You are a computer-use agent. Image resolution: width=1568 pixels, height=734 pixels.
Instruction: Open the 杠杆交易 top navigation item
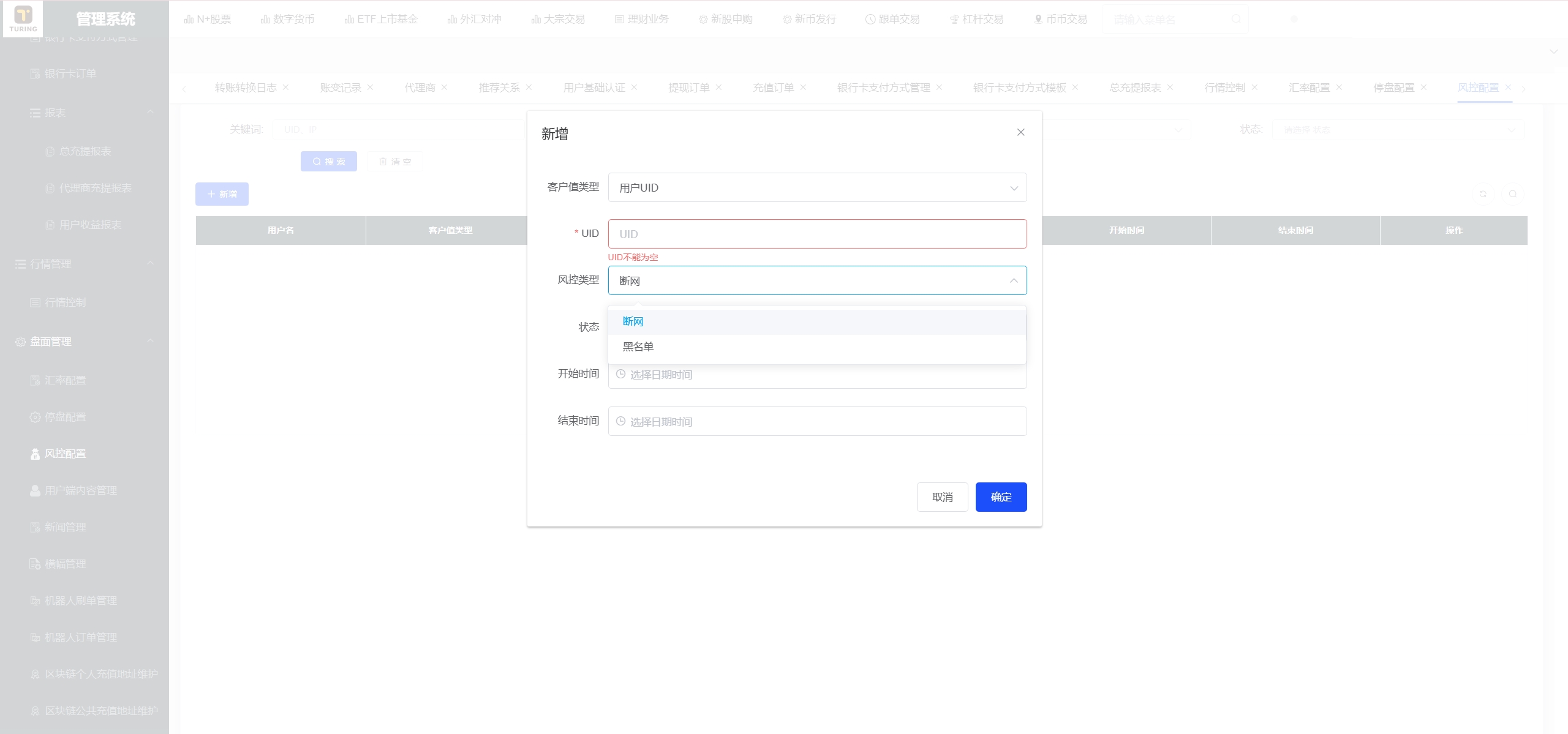976,20
